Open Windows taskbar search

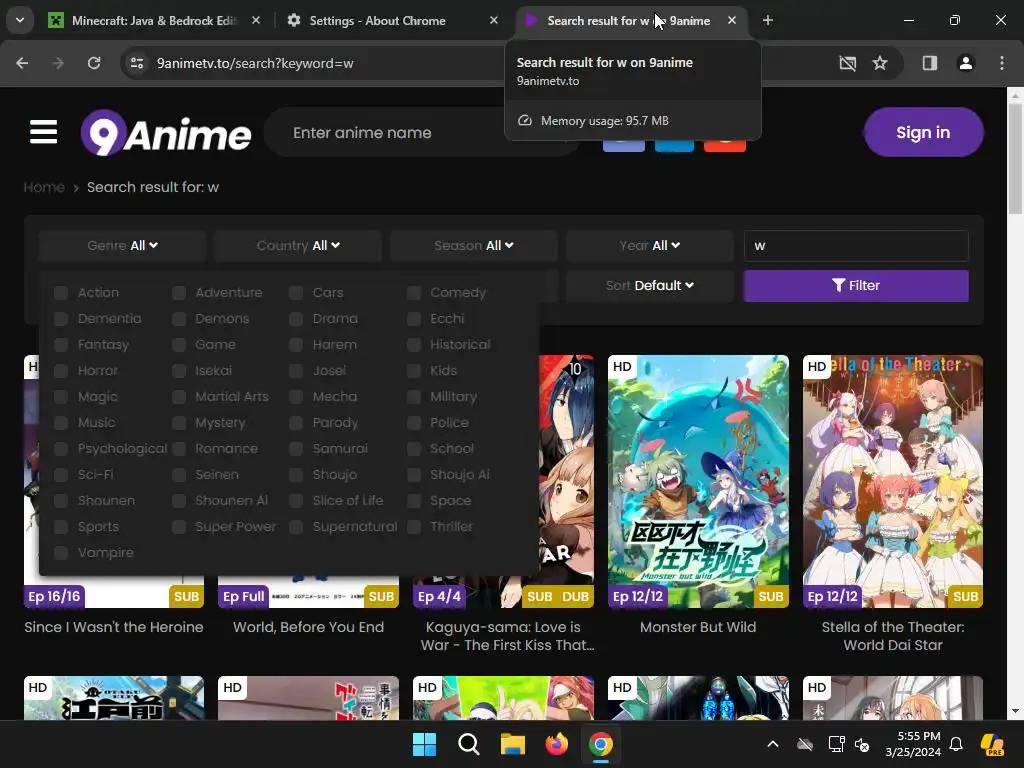coord(468,744)
